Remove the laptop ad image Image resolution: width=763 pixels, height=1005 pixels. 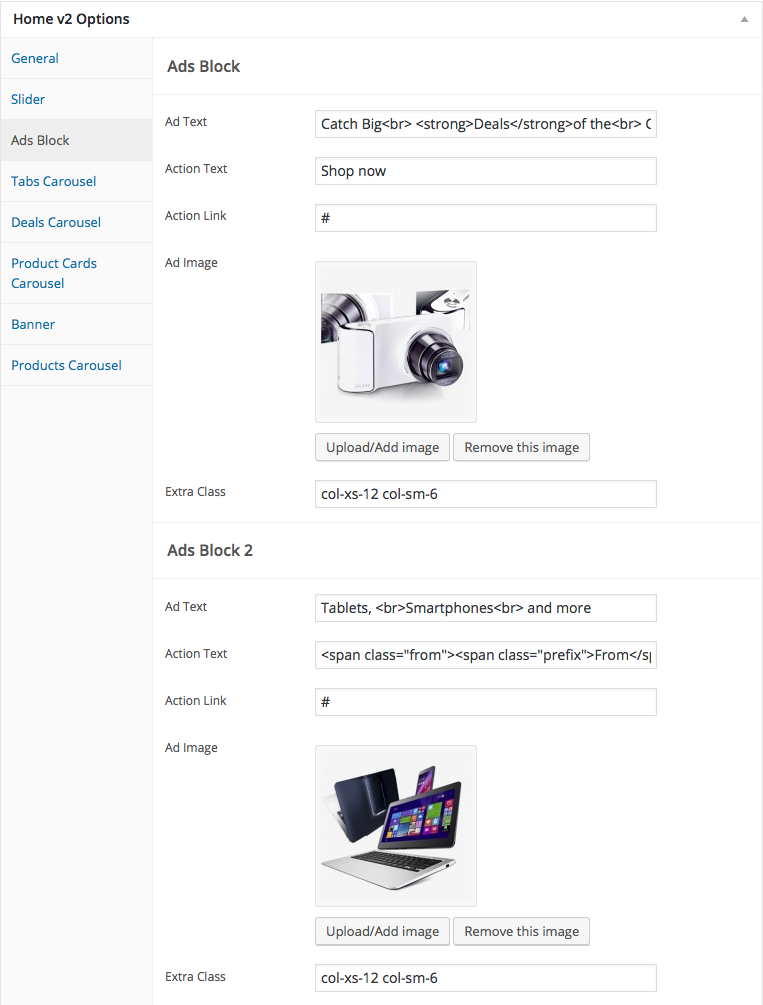coord(521,931)
